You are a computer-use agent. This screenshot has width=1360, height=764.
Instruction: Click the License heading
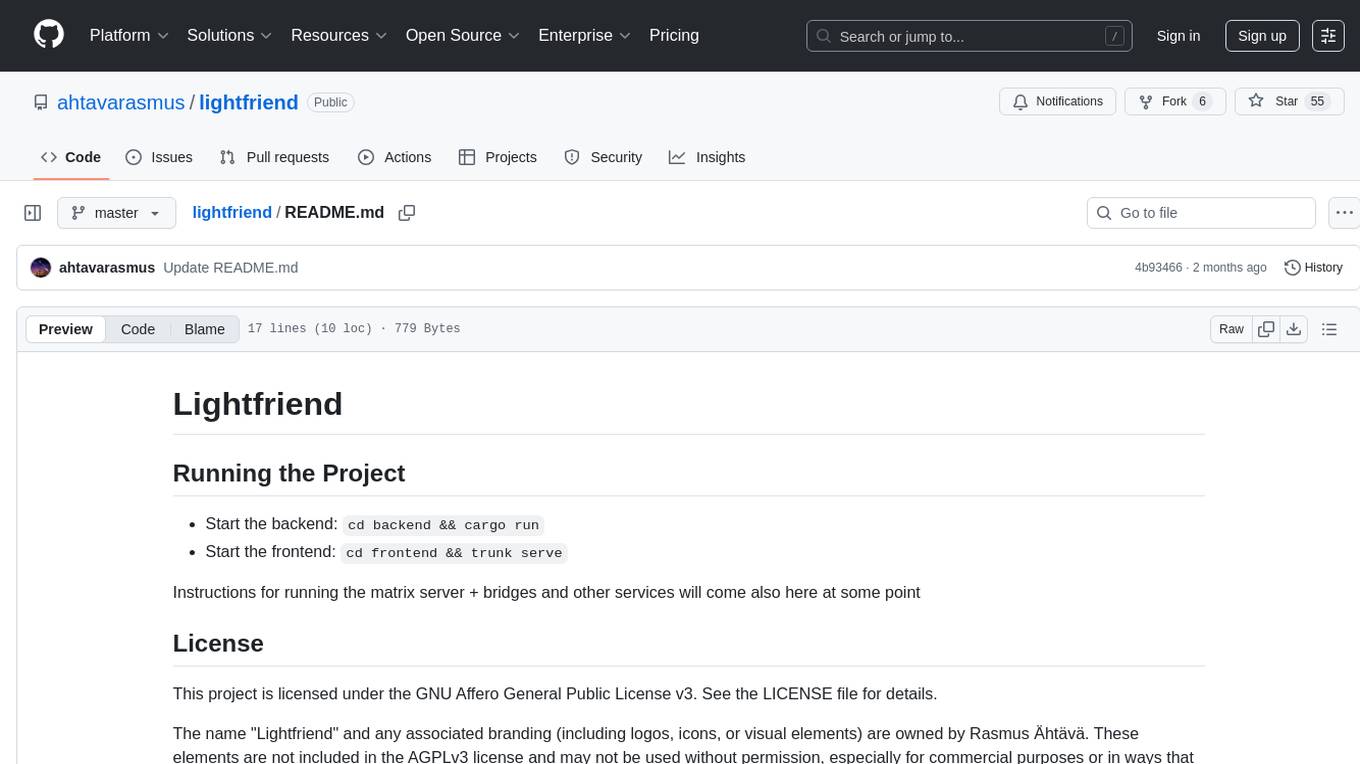(218, 643)
